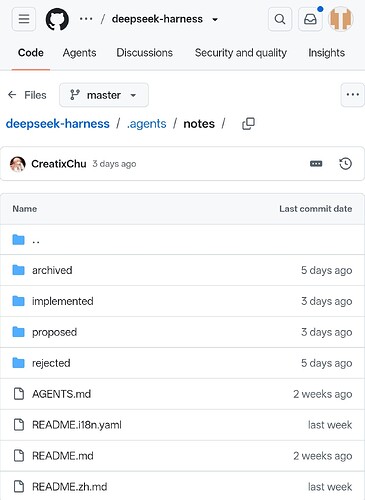Switch to the Agents tab
Image resolution: width=365 pixels, height=500 pixels.
79,53
